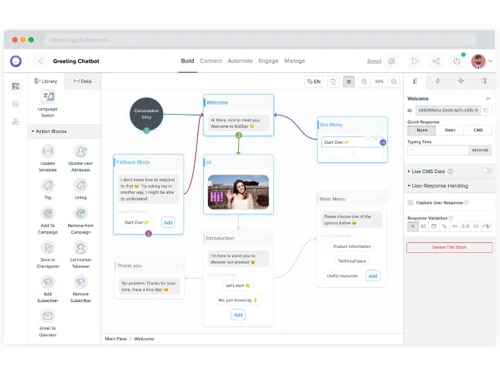Expand the Use CMS Data section
This screenshot has height=375, width=500.
[x=430, y=171]
